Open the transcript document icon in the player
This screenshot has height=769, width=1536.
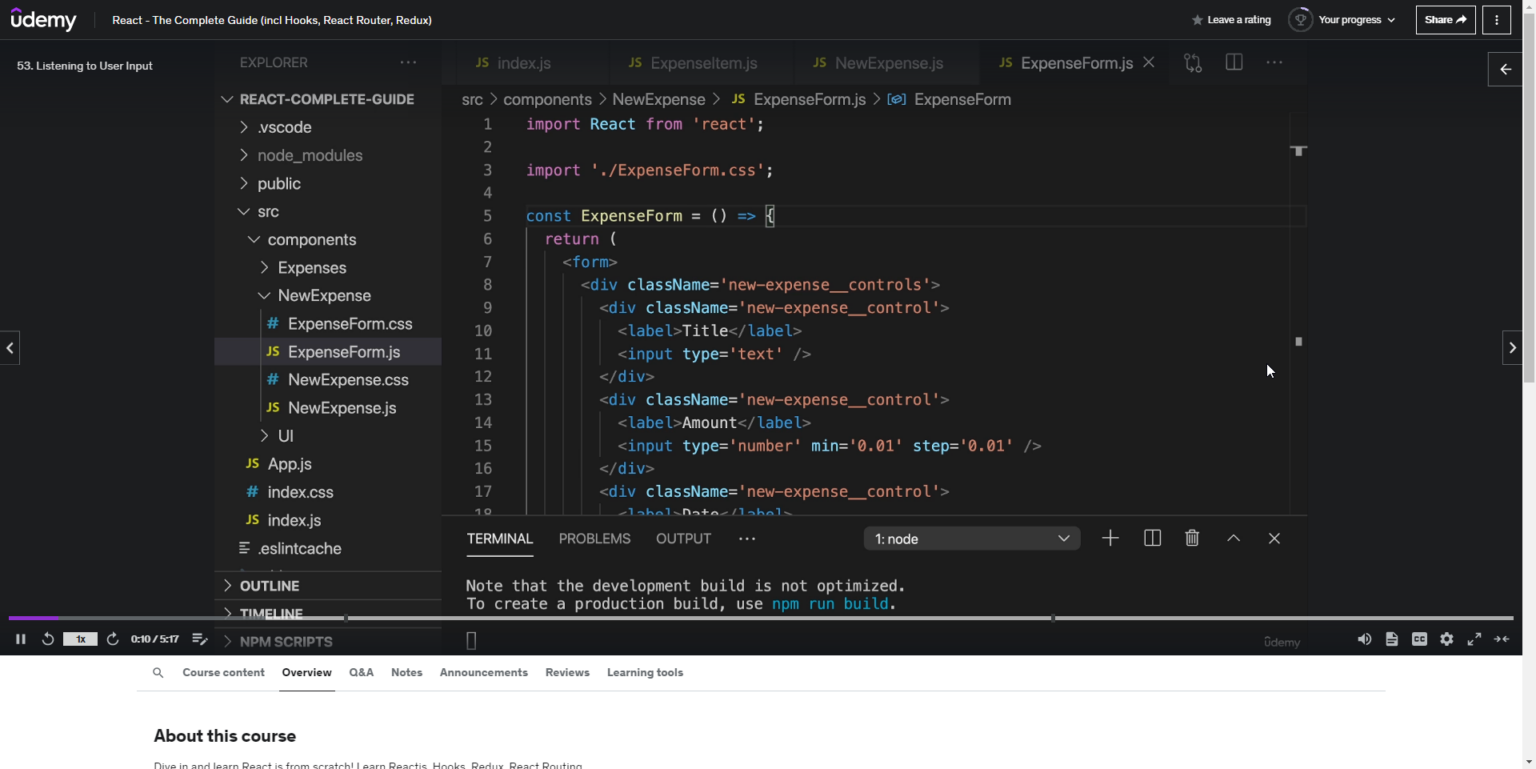1391,641
